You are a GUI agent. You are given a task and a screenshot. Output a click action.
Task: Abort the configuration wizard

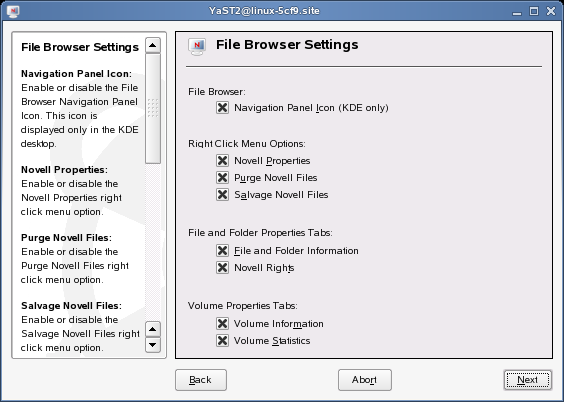[364, 380]
